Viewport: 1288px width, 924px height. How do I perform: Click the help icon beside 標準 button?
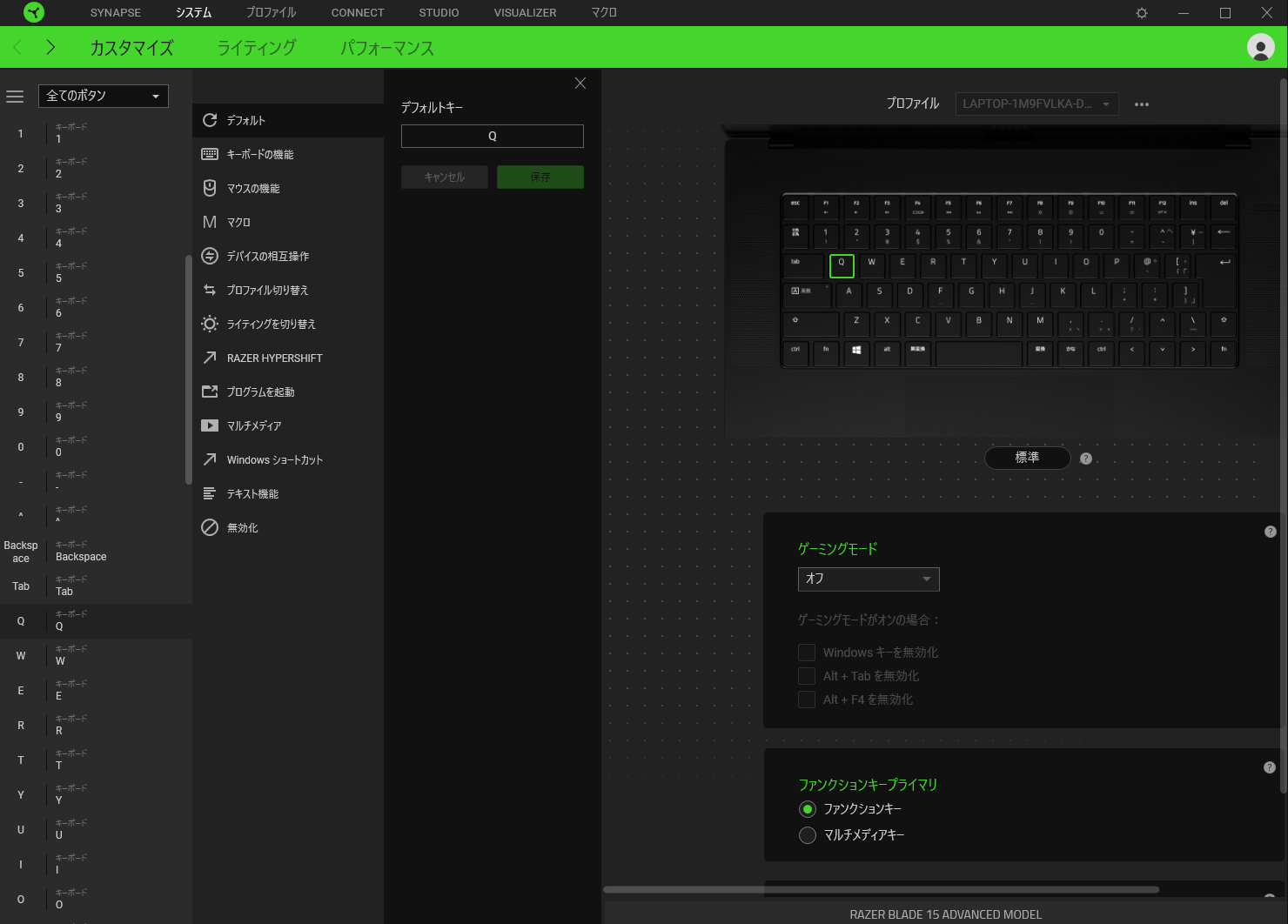click(1086, 459)
